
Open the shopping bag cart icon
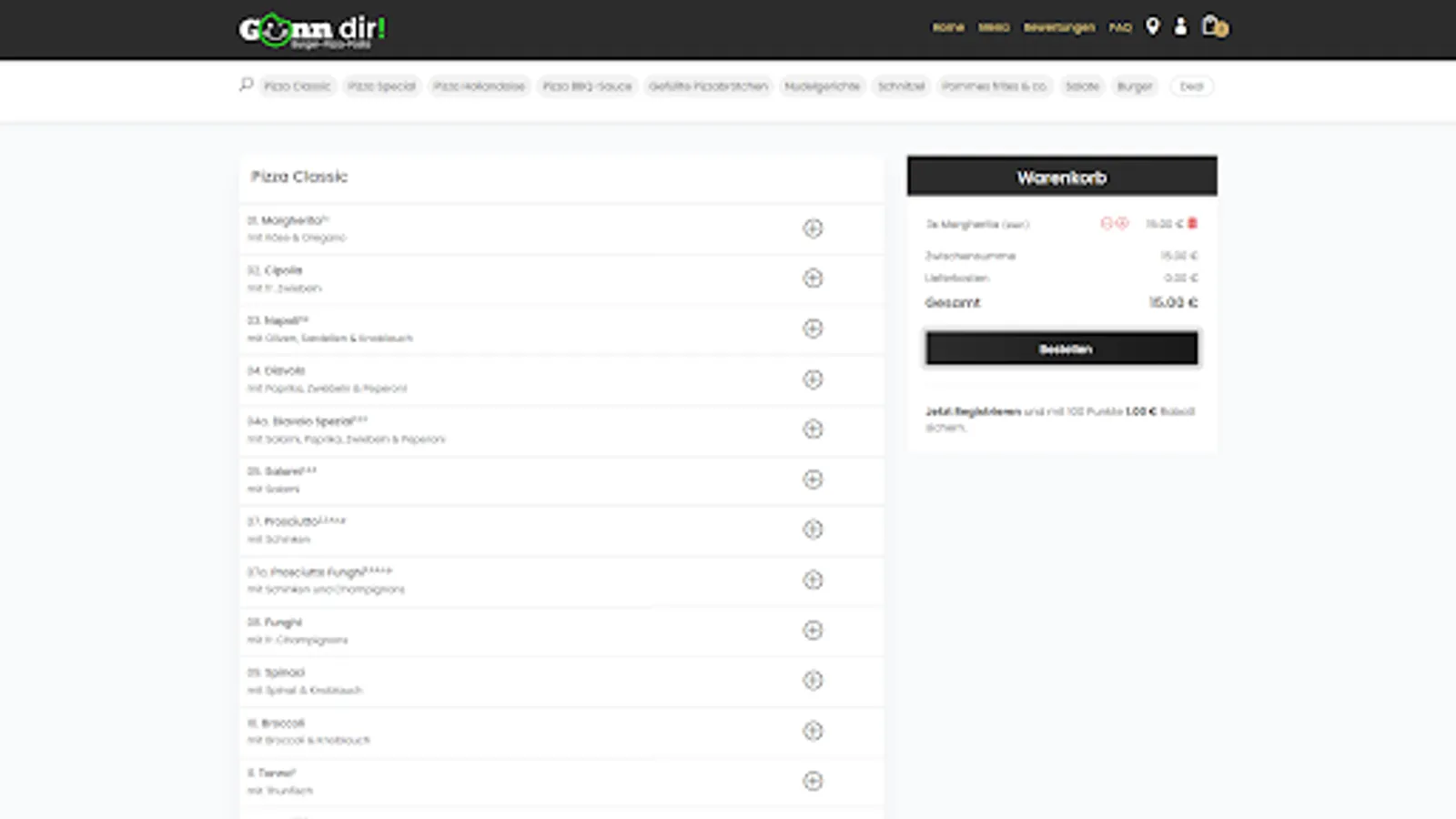click(x=1214, y=26)
